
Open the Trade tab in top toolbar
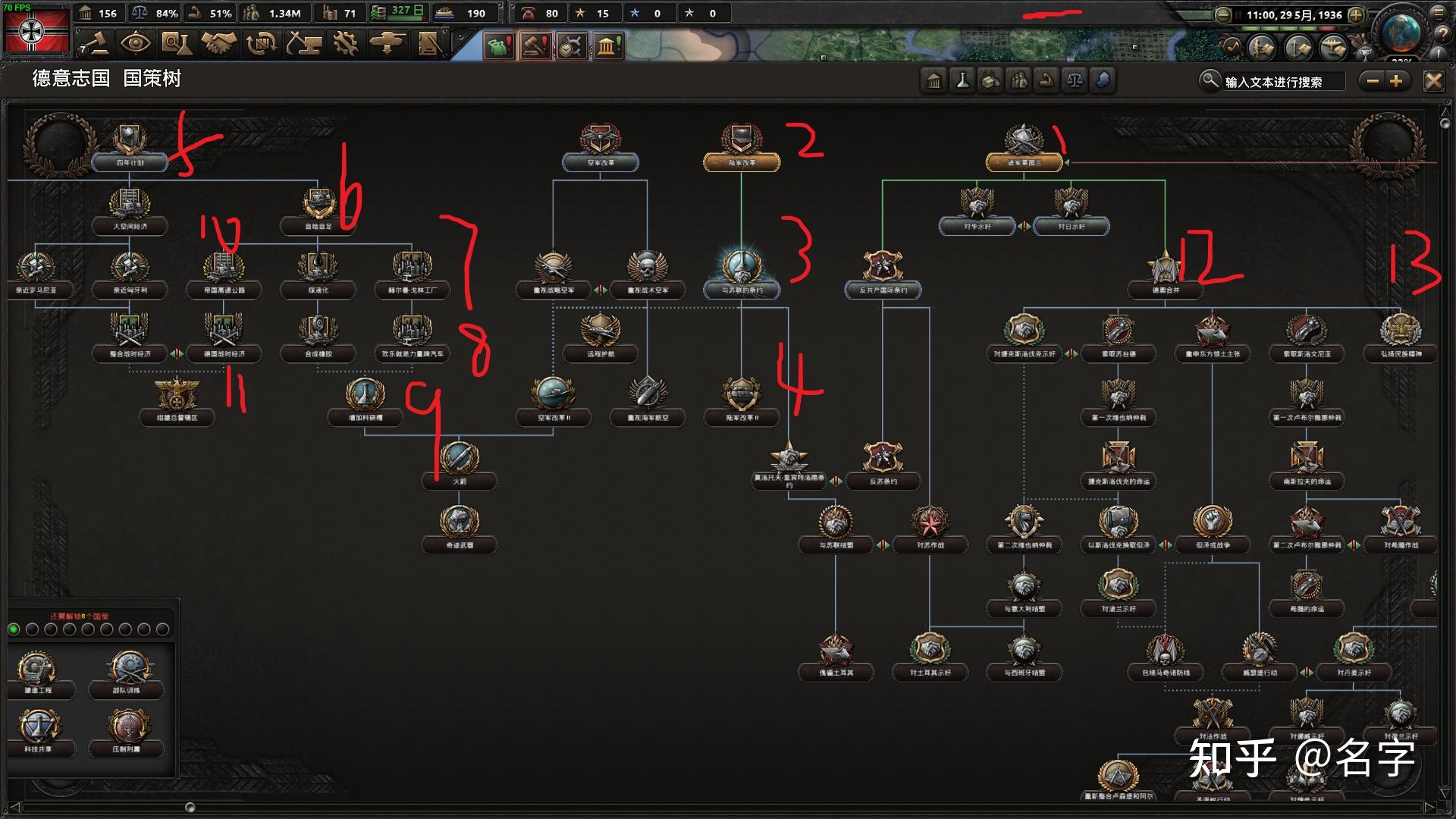pyautogui.click(x=262, y=43)
